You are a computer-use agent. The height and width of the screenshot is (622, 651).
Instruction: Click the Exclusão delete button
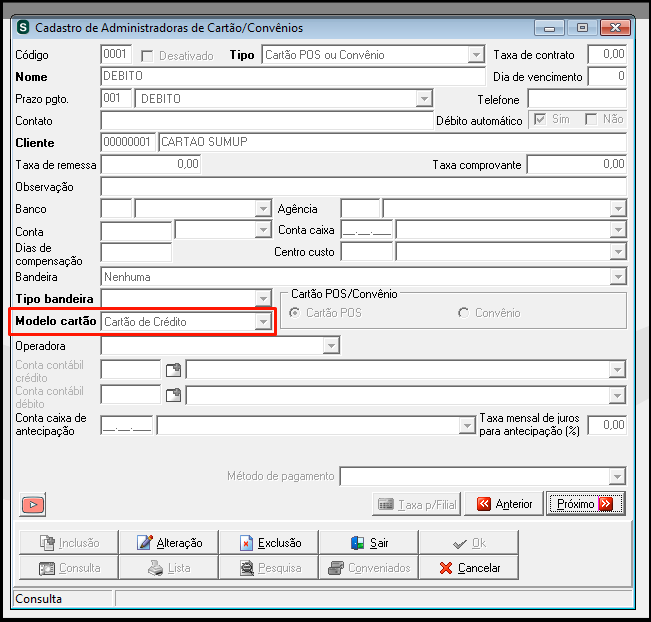[x=268, y=542]
